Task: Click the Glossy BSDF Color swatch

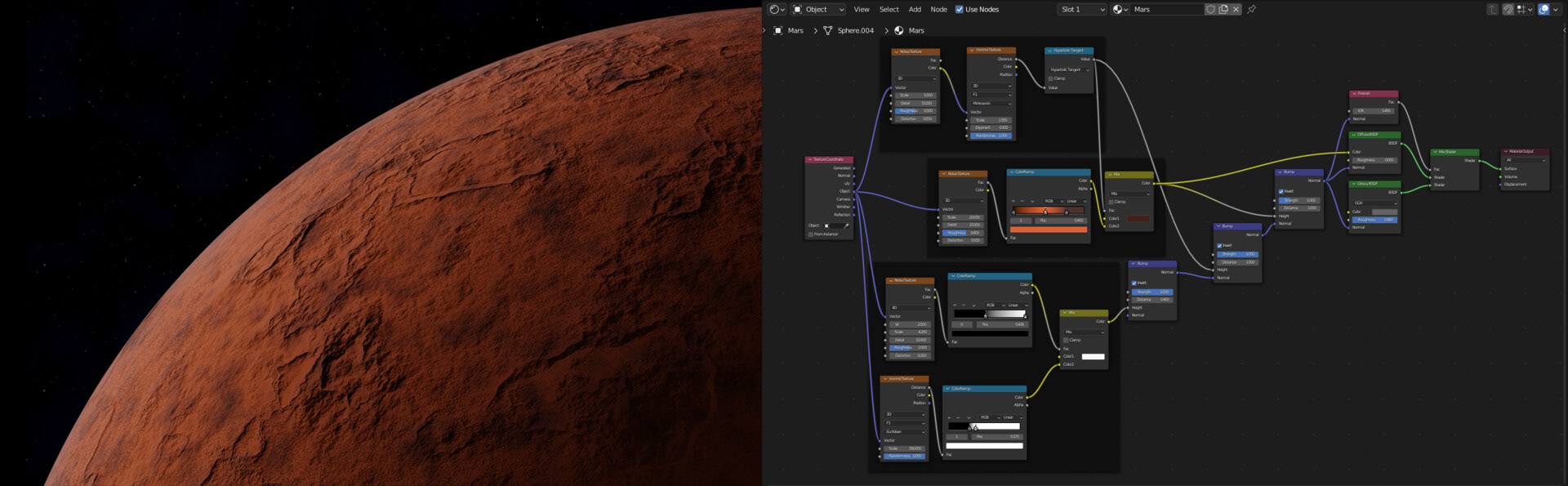Action: pyautogui.click(x=1384, y=212)
